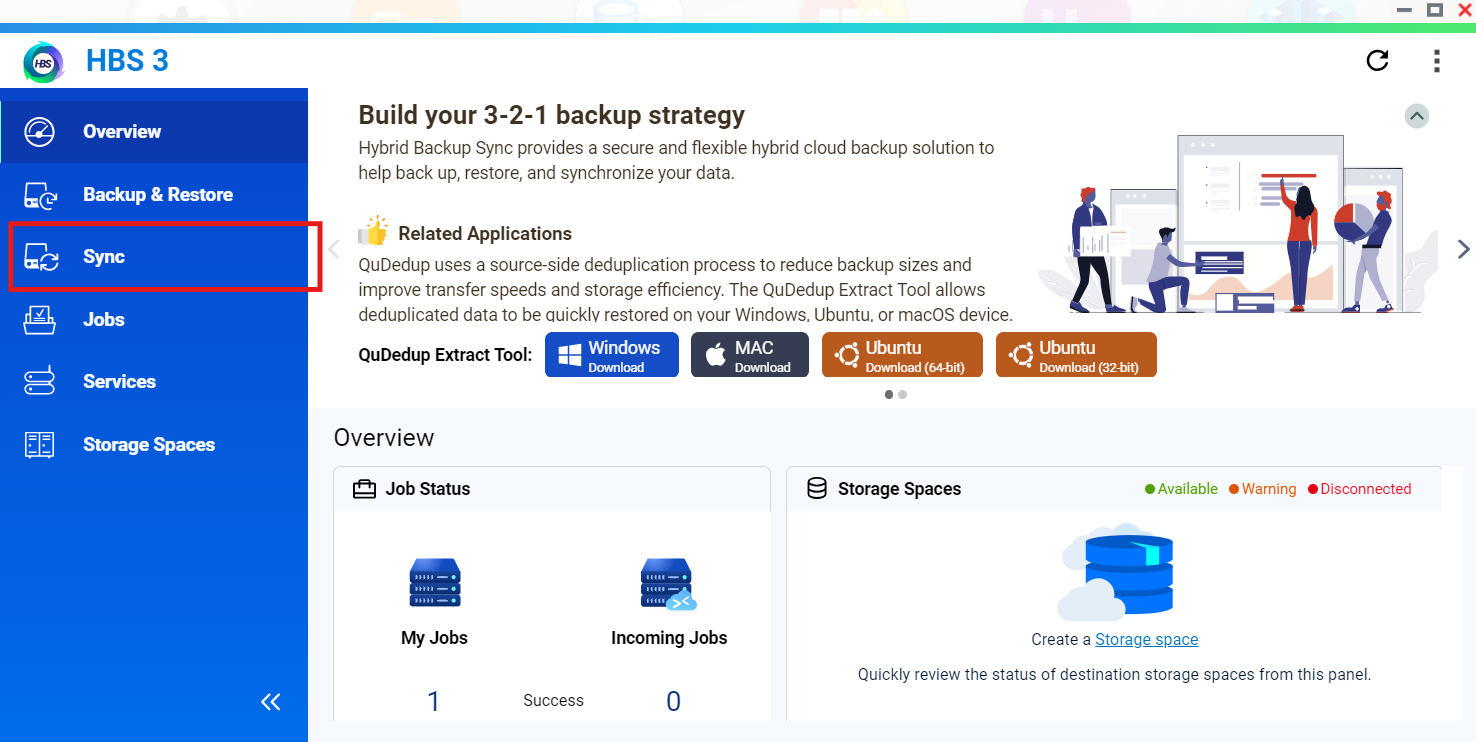Click the My Jobs label
1476x742 pixels.
tap(434, 638)
